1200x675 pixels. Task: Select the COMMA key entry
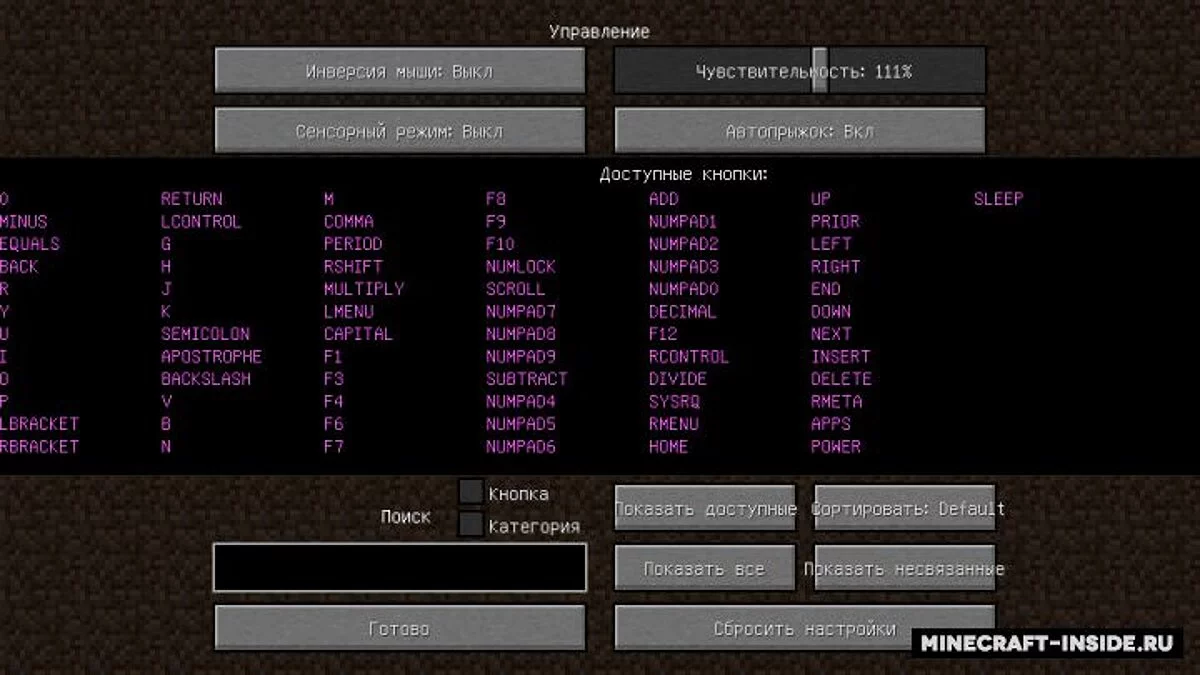(349, 222)
